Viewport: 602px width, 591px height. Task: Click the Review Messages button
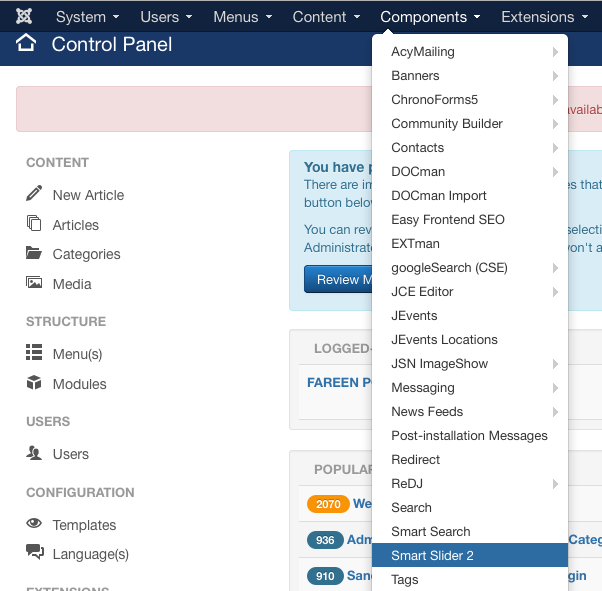point(338,279)
